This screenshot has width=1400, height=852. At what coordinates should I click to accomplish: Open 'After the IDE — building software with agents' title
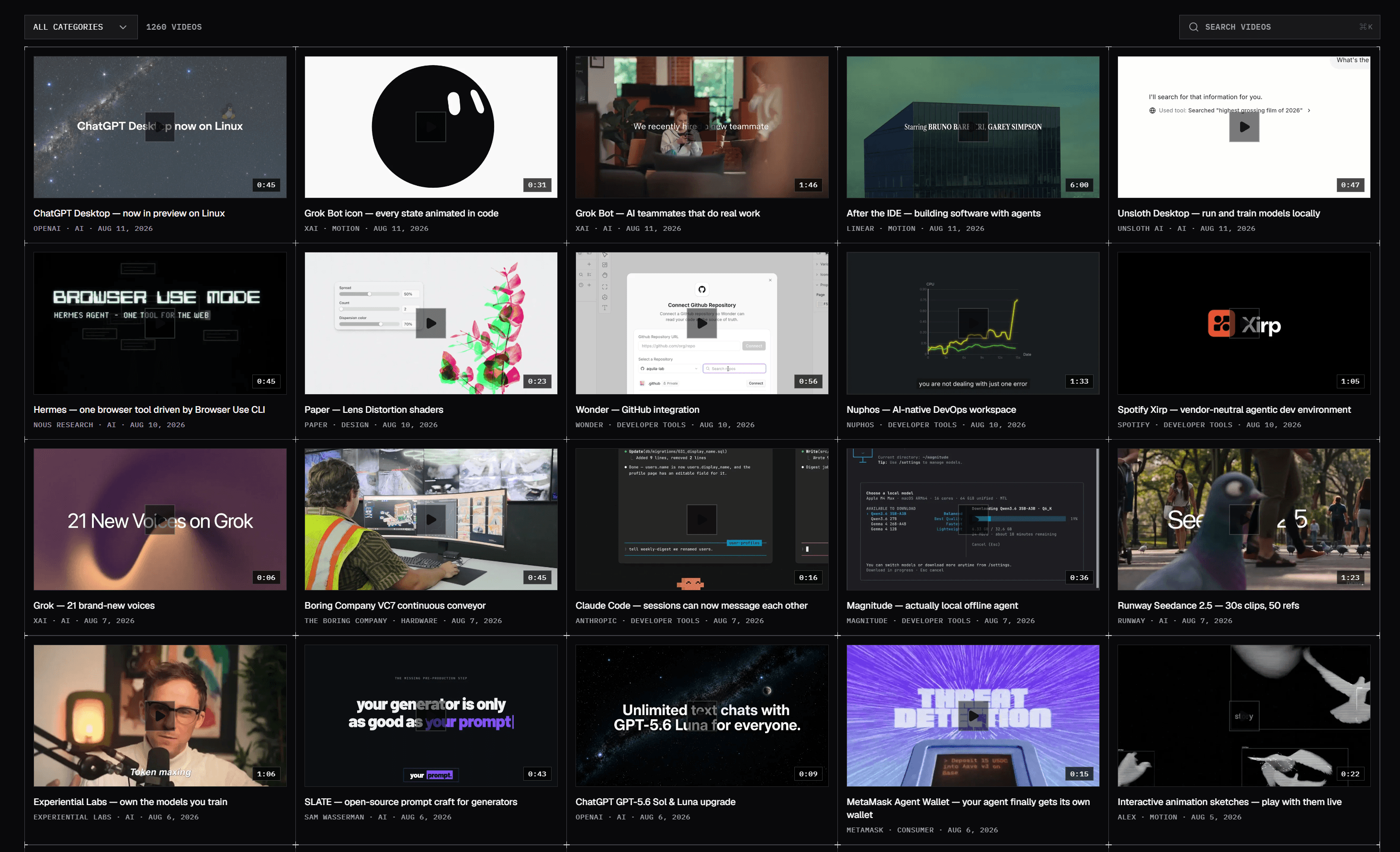tap(943, 213)
